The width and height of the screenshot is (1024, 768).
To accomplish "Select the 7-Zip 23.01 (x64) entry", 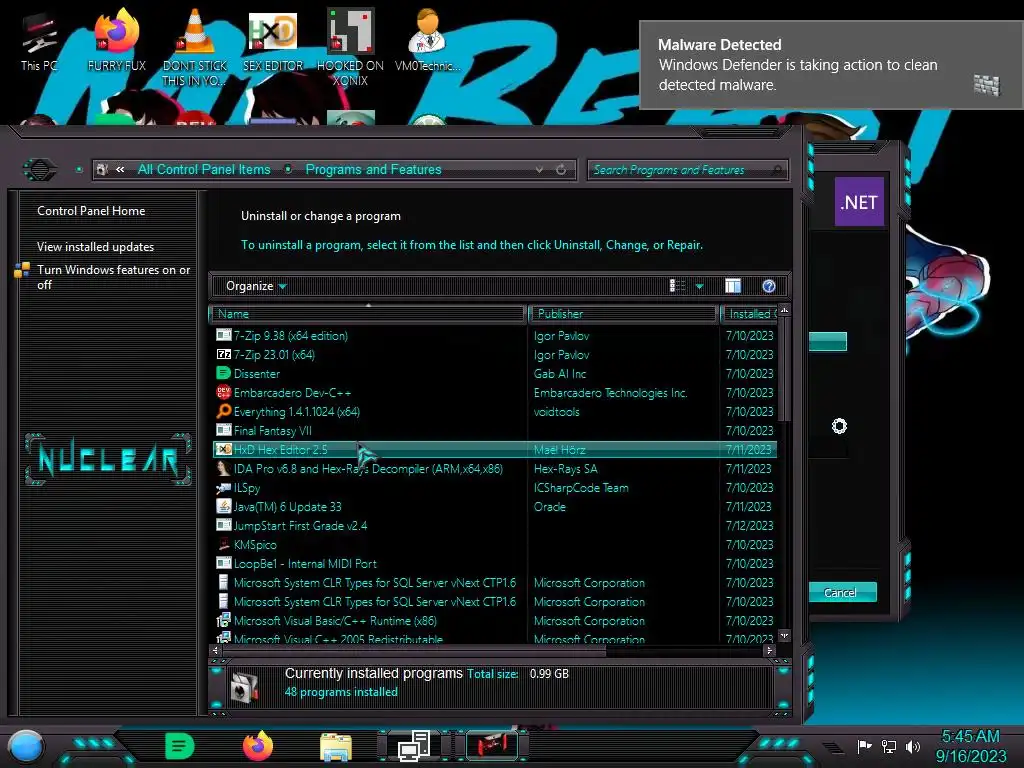I will click(494, 355).
